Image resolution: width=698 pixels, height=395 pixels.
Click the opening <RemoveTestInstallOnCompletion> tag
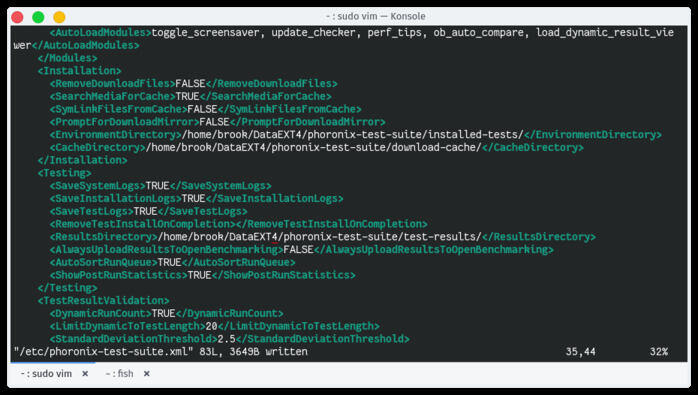[x=142, y=224]
